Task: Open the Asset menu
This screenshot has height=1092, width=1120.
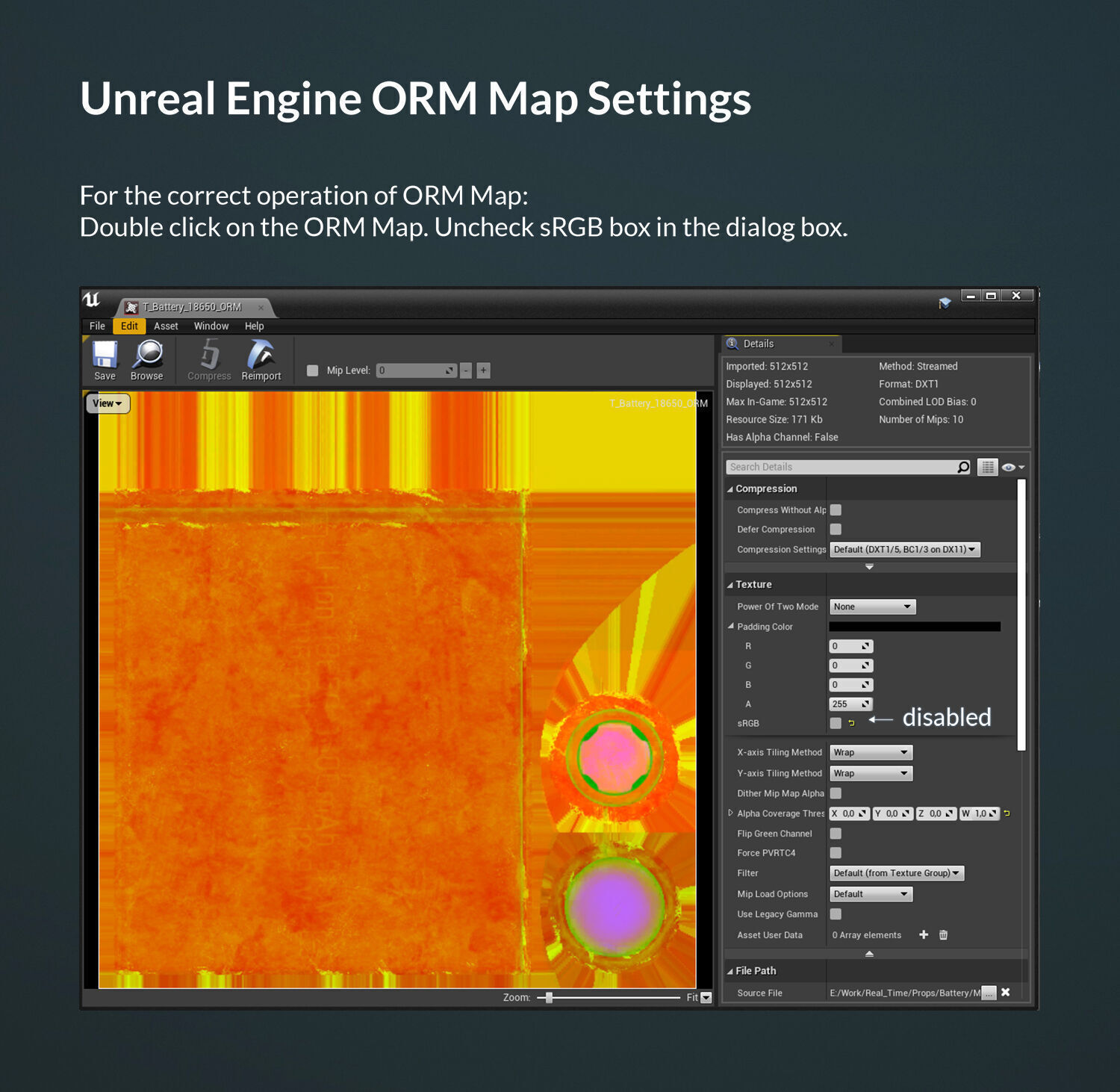Action: pos(166,326)
